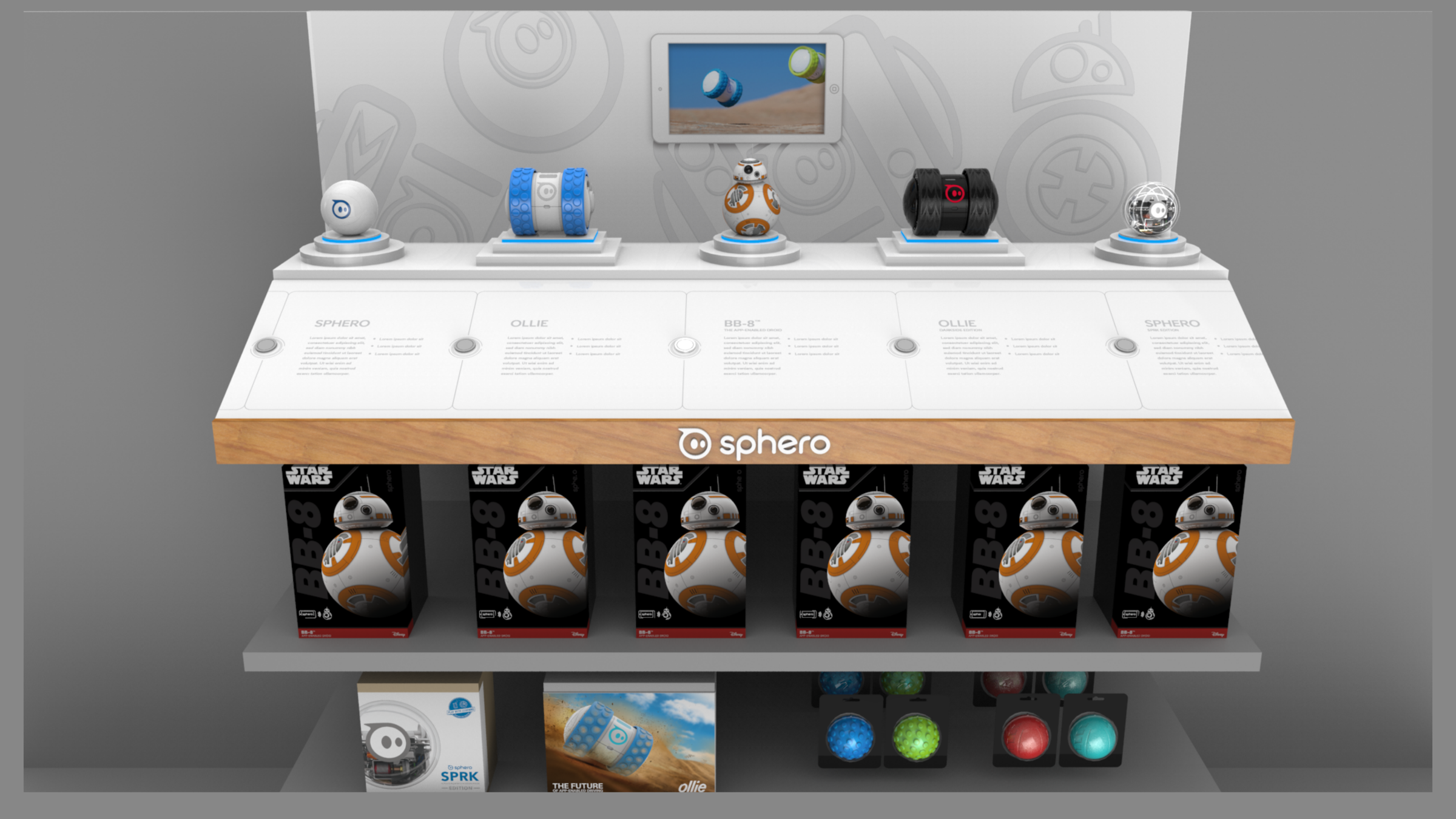Select the fifth BB-8 box from the left
This screenshot has height=819, width=1456.
pyautogui.click(x=1022, y=551)
